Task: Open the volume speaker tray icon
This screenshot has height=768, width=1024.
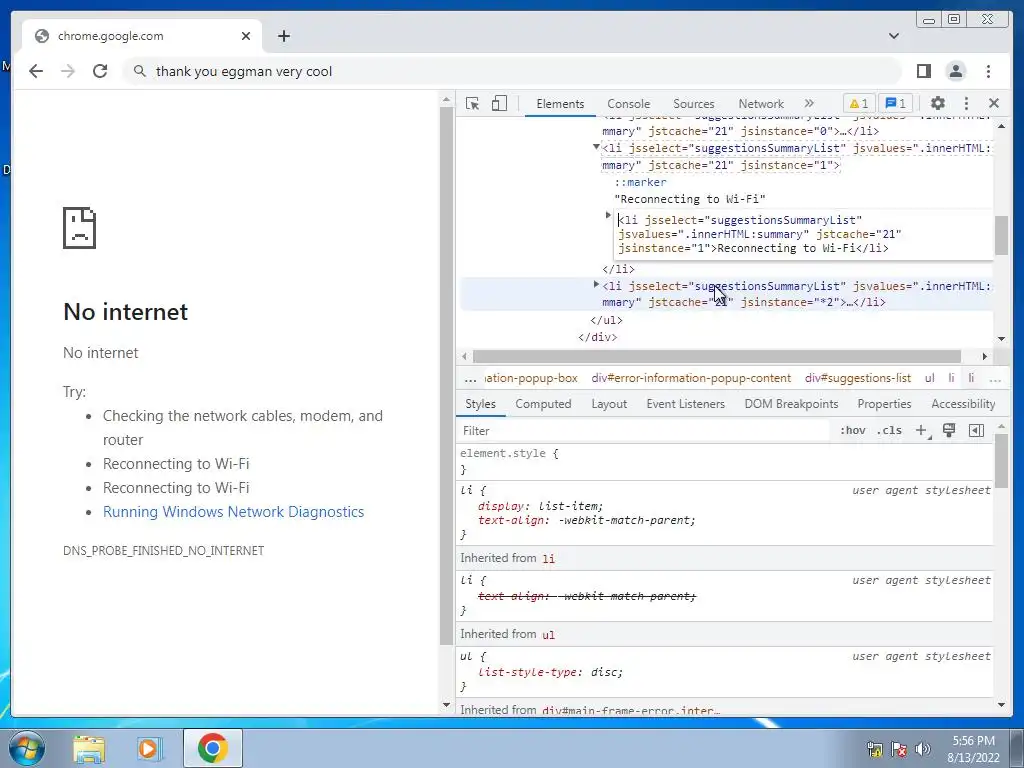Action: pos(922,749)
